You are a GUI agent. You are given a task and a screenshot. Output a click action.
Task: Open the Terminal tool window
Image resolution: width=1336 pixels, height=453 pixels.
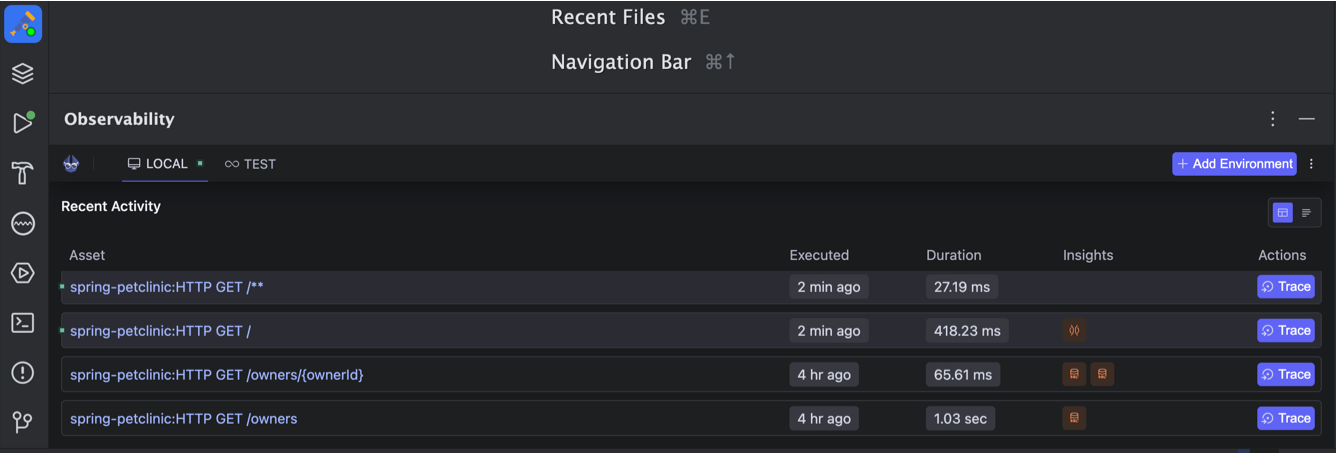pyautogui.click(x=23, y=323)
